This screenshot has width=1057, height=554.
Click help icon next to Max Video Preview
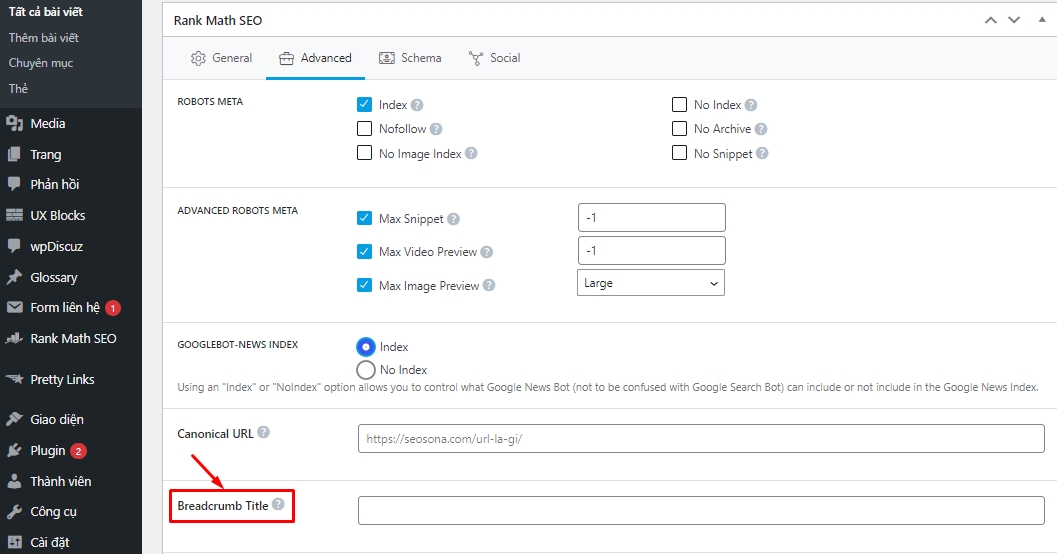[487, 252]
